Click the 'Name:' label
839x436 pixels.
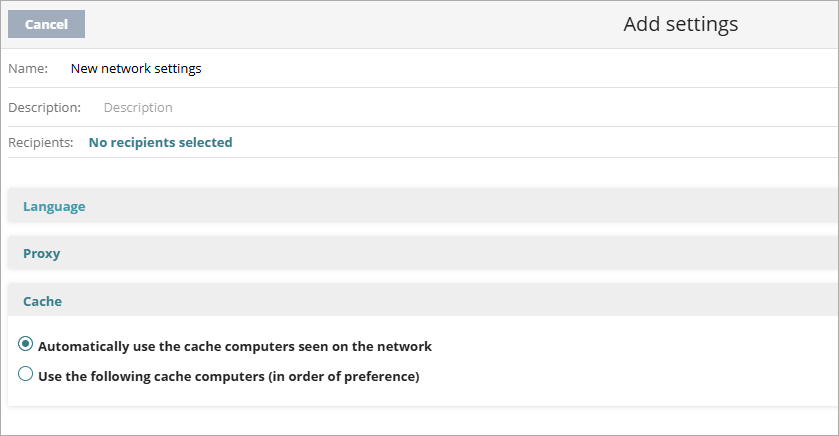pyautogui.click(x=28, y=69)
